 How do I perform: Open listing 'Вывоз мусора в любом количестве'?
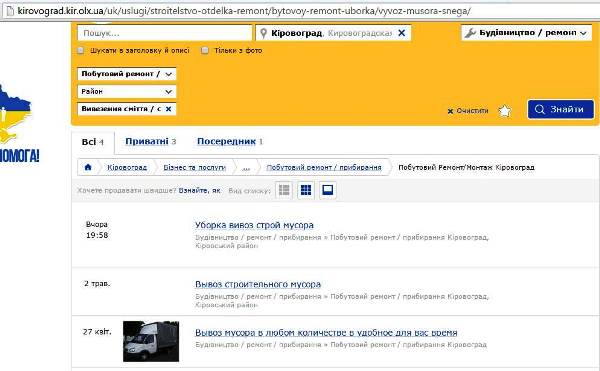tap(326, 332)
